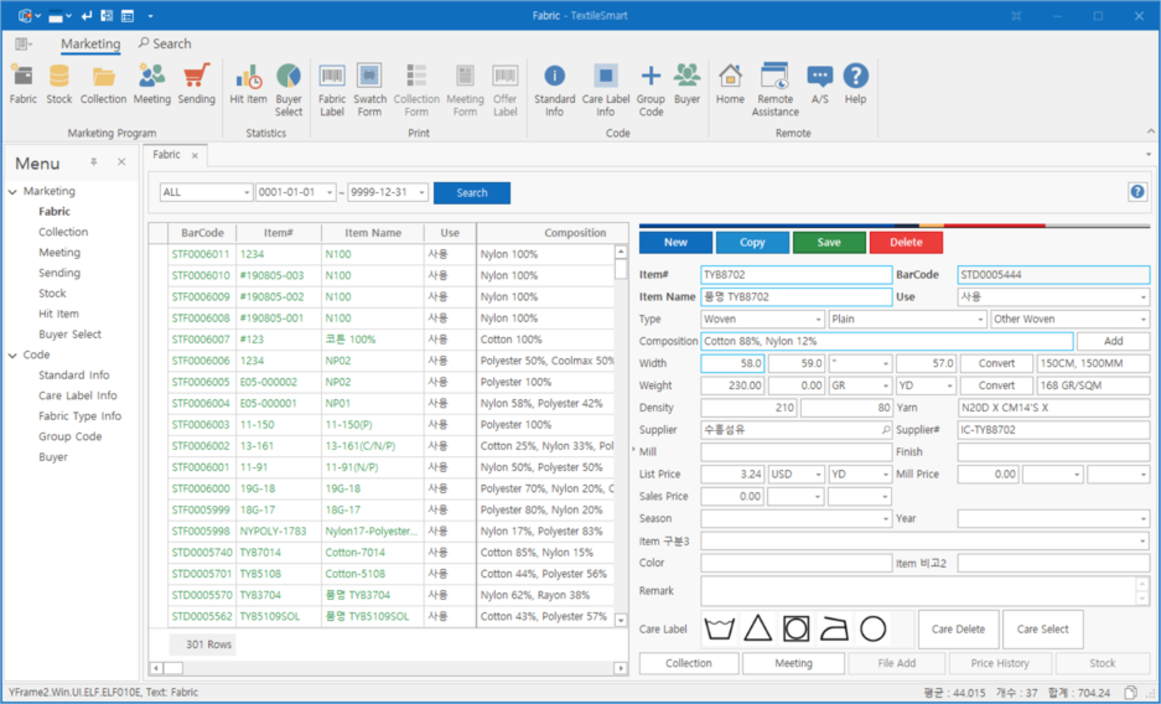Click into the Composition text field
Image resolution: width=1161 pixels, height=704 pixels.
(x=886, y=341)
